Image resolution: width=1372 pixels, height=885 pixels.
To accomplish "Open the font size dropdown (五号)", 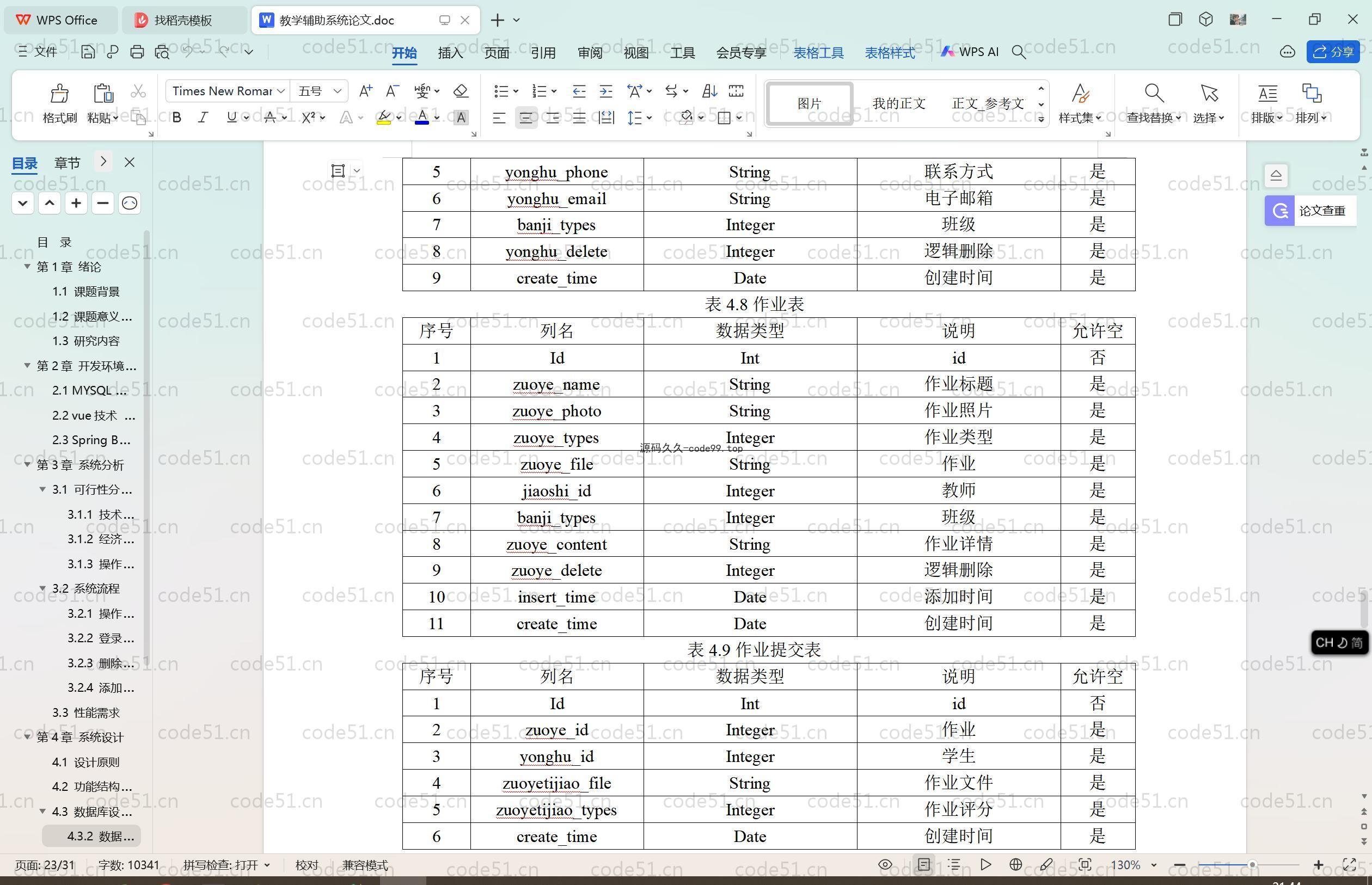I will pos(338,91).
